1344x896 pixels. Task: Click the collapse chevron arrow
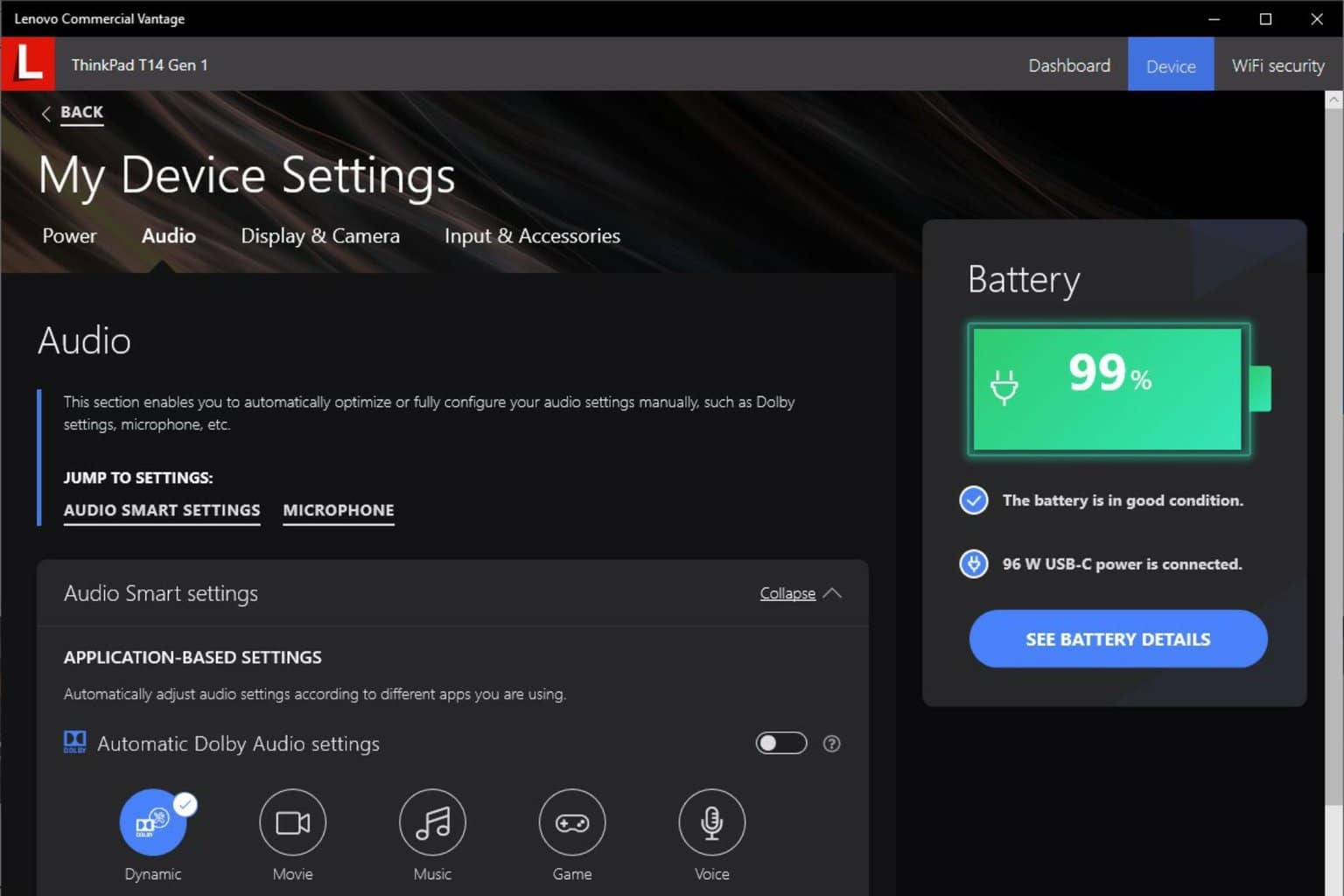(832, 593)
